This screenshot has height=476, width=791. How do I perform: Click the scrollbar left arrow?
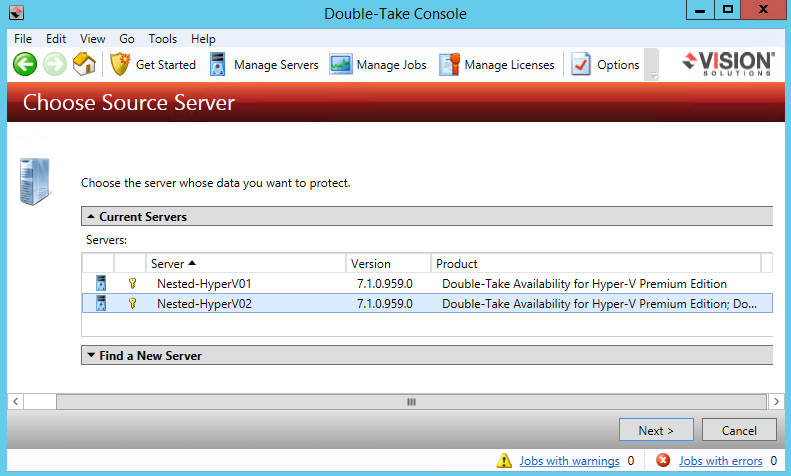coord(16,402)
